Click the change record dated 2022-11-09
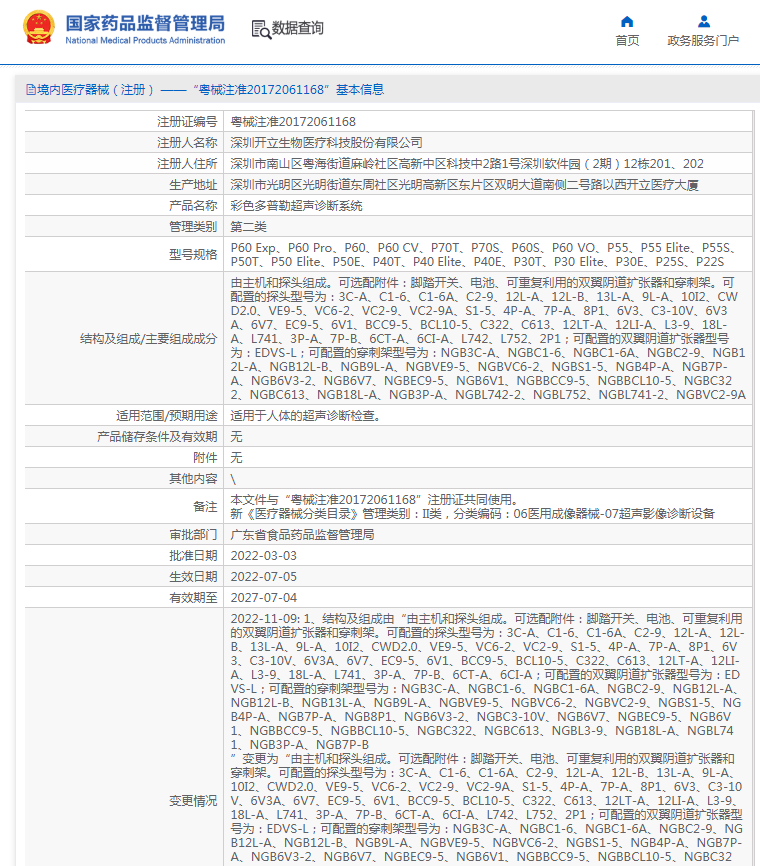This screenshot has height=866, width=760. 488,682
